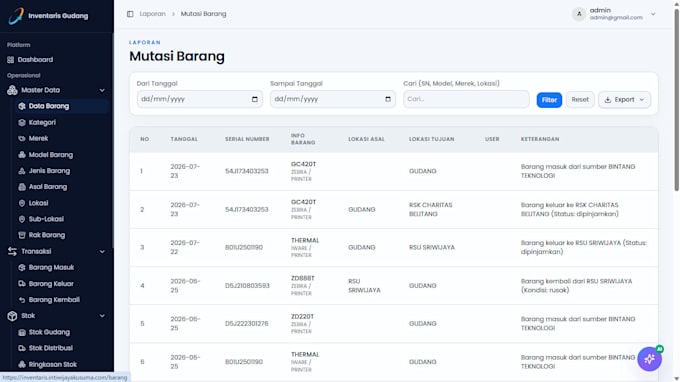
Task: Click the Stok Gudang icon
Action: (22, 332)
